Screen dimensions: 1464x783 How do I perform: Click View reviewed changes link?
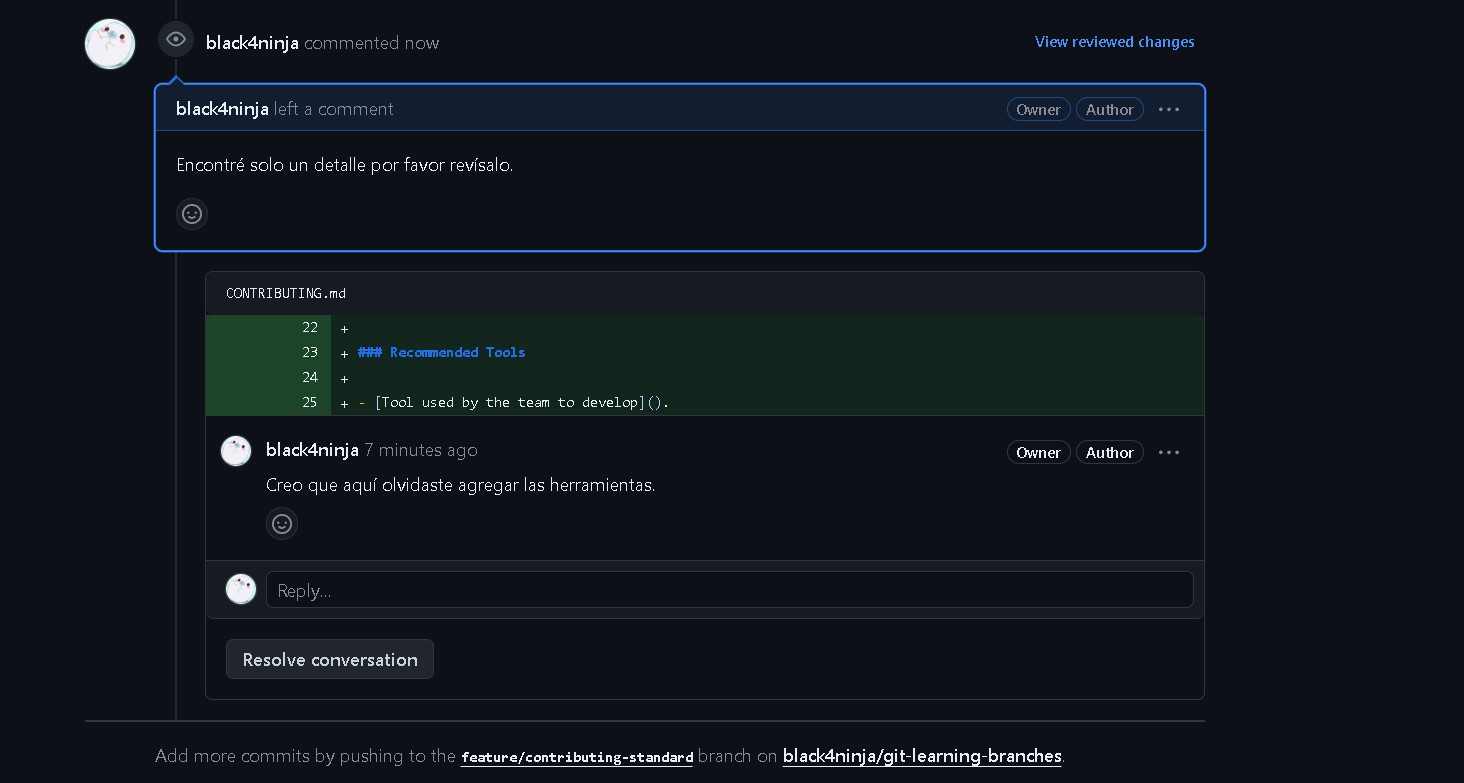[x=1114, y=42]
